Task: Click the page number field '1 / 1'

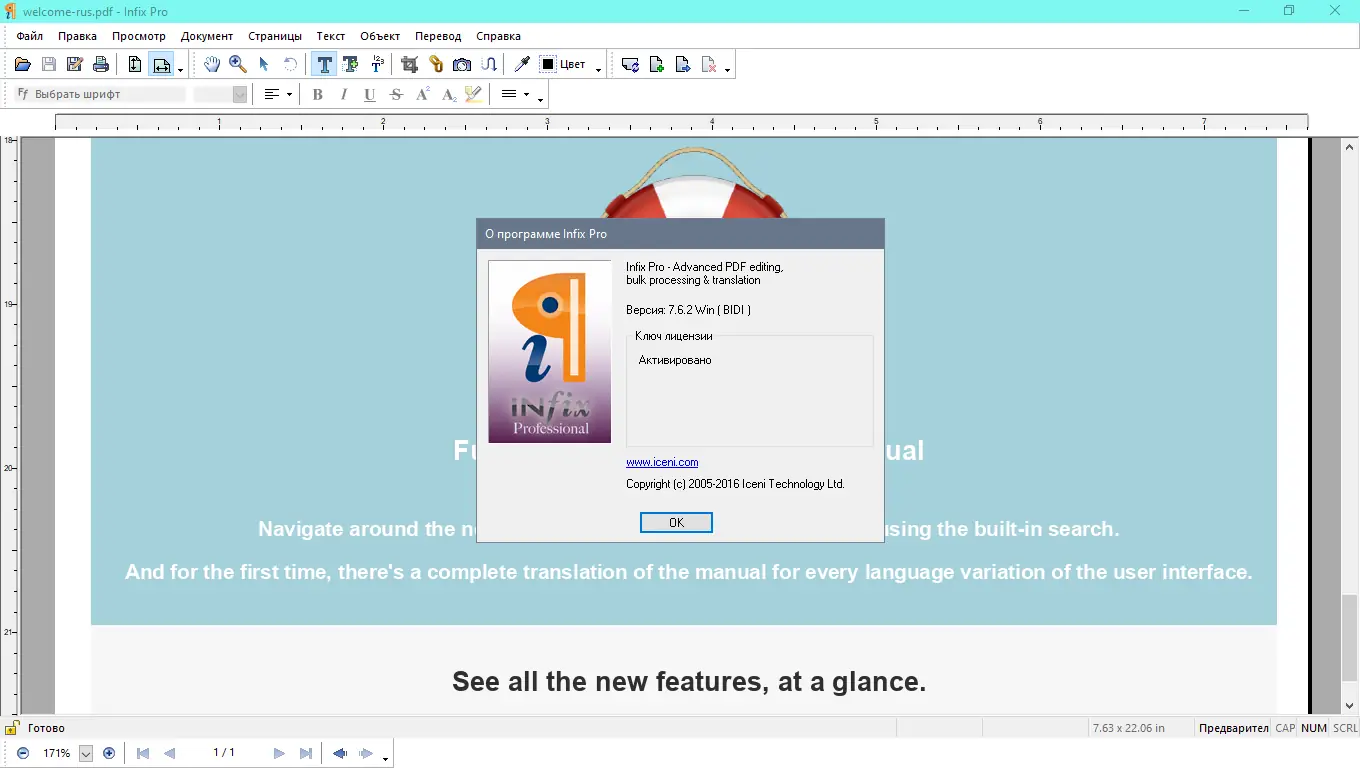Action: point(224,753)
